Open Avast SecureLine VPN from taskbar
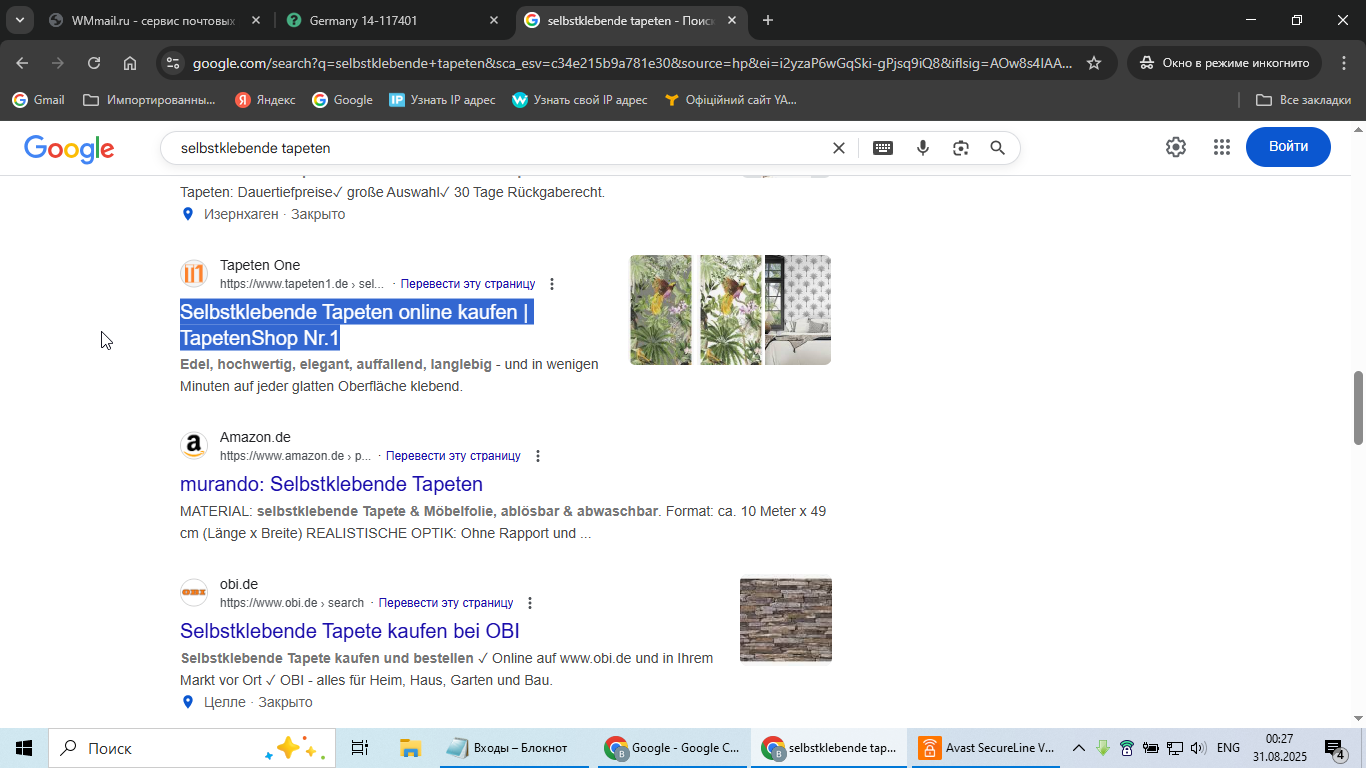The width and height of the screenshot is (1366, 768). tap(987, 748)
